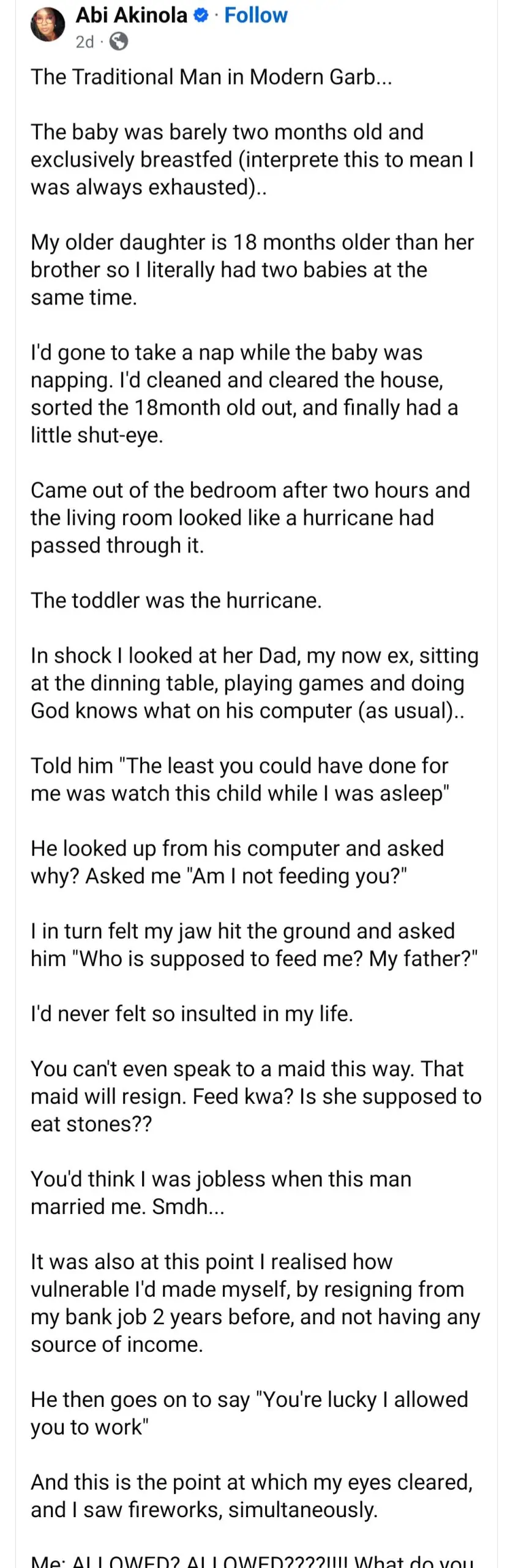Tap the paragraph about the living room hurricane
The width and height of the screenshot is (513, 1568).
(x=250, y=518)
